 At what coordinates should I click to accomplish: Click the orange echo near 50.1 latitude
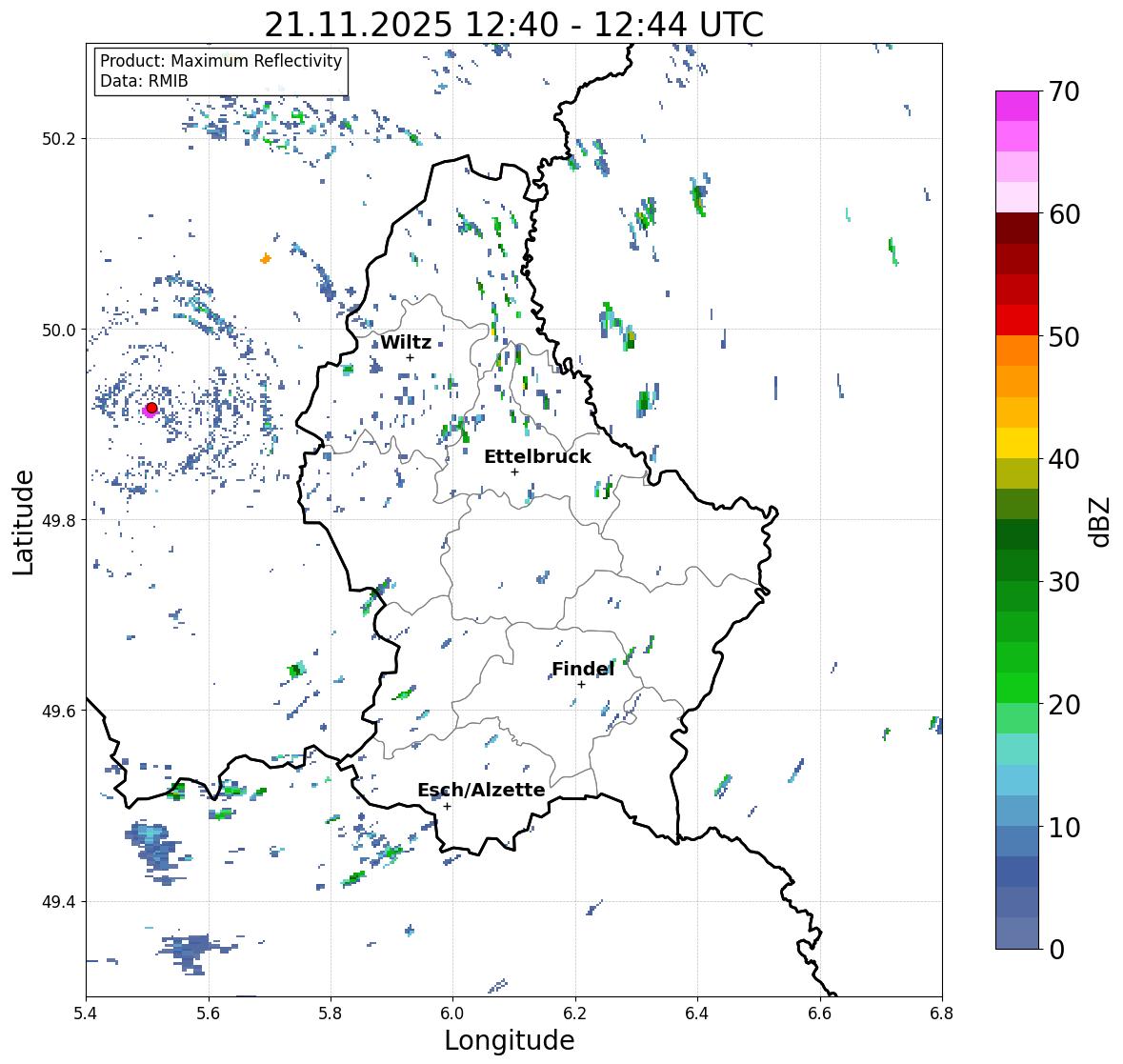coord(266,258)
